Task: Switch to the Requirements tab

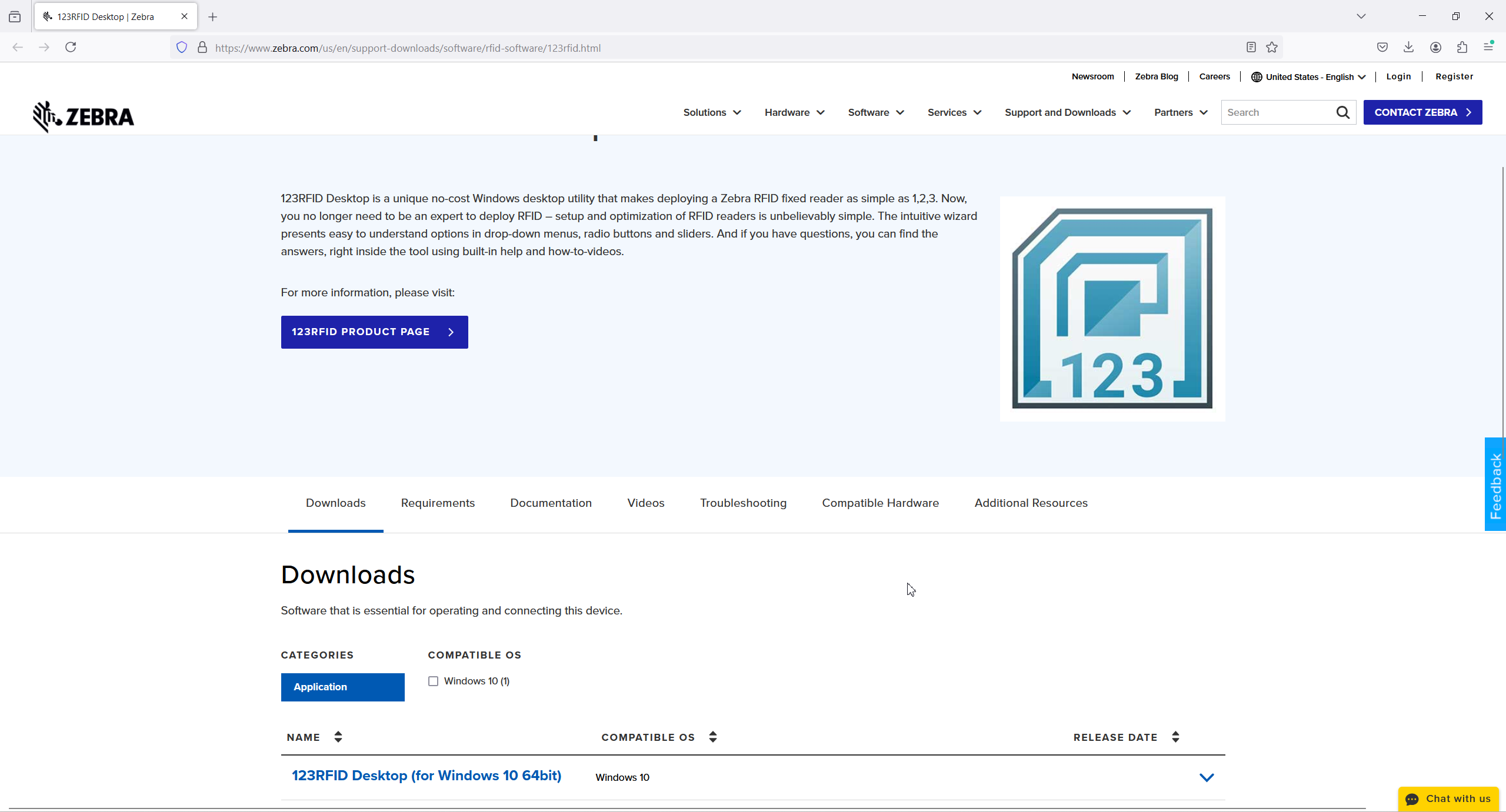Action: tap(438, 503)
